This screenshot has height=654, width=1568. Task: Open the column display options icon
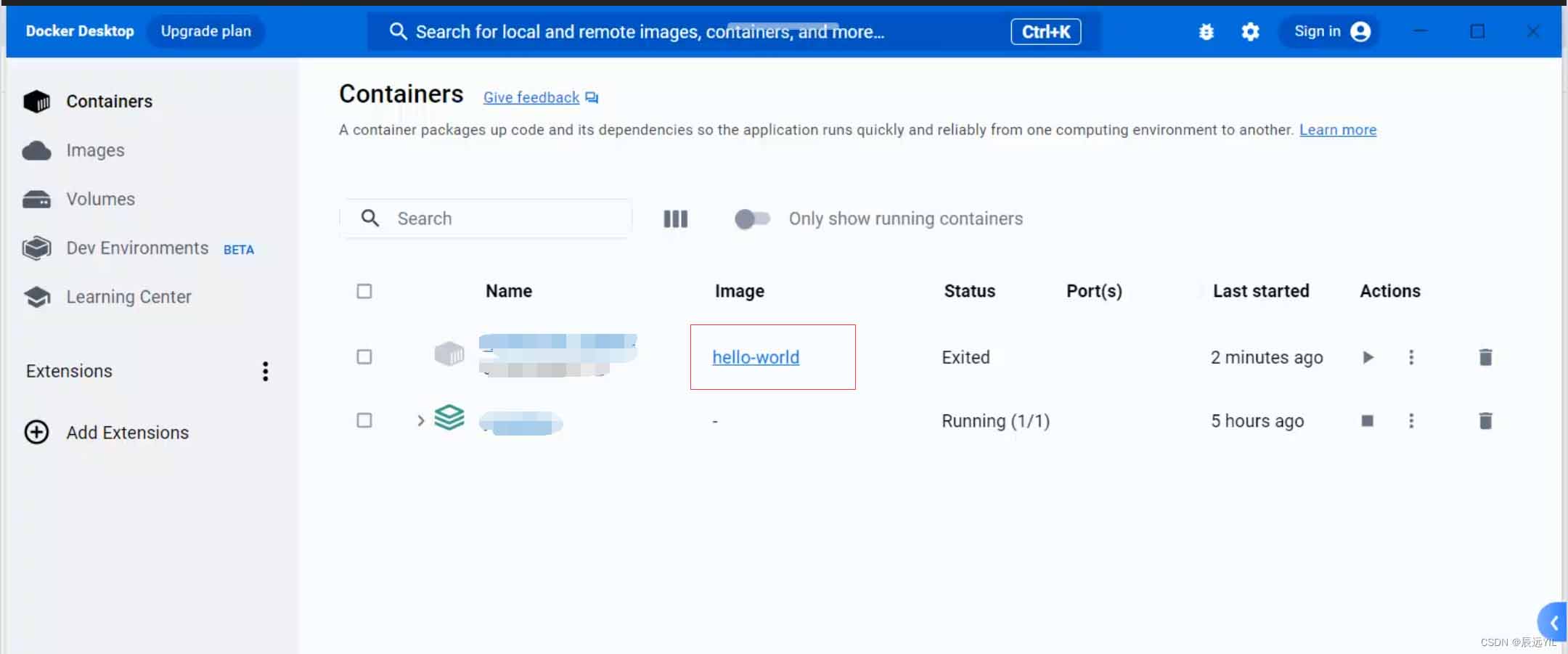coord(675,219)
